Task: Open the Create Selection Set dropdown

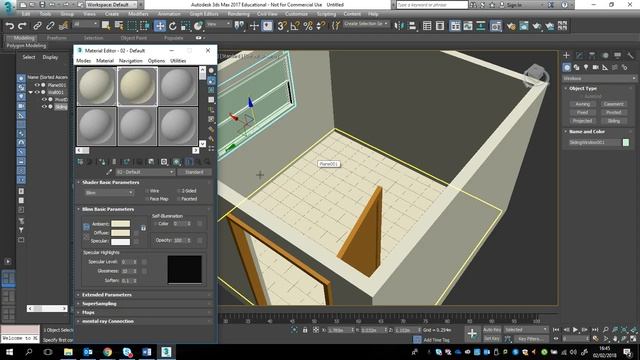Action: click(x=366, y=24)
